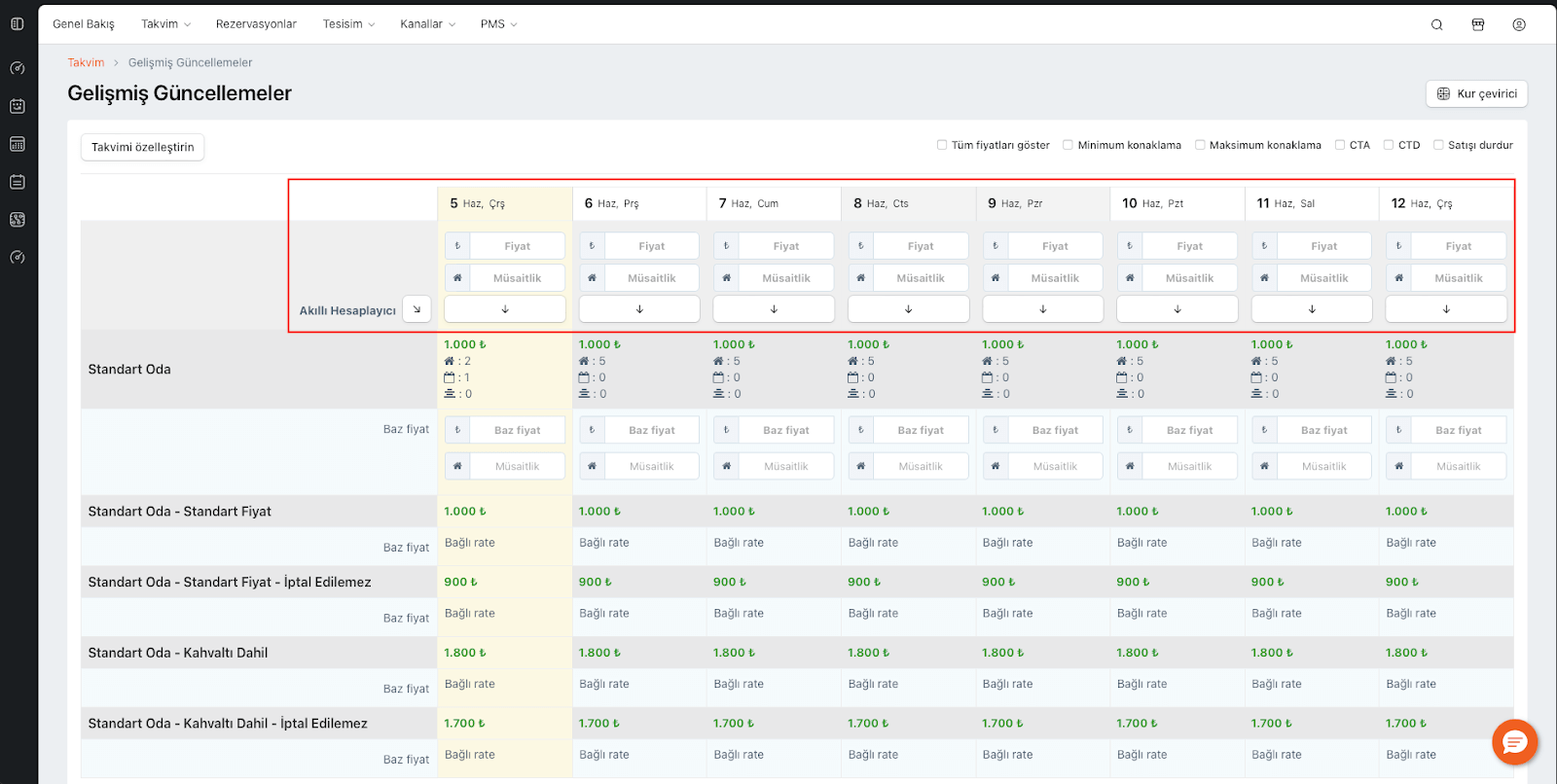The image size is (1557, 784).
Task: Tick the 'Minimum konaklama' checkbox
Action: 1068,145
